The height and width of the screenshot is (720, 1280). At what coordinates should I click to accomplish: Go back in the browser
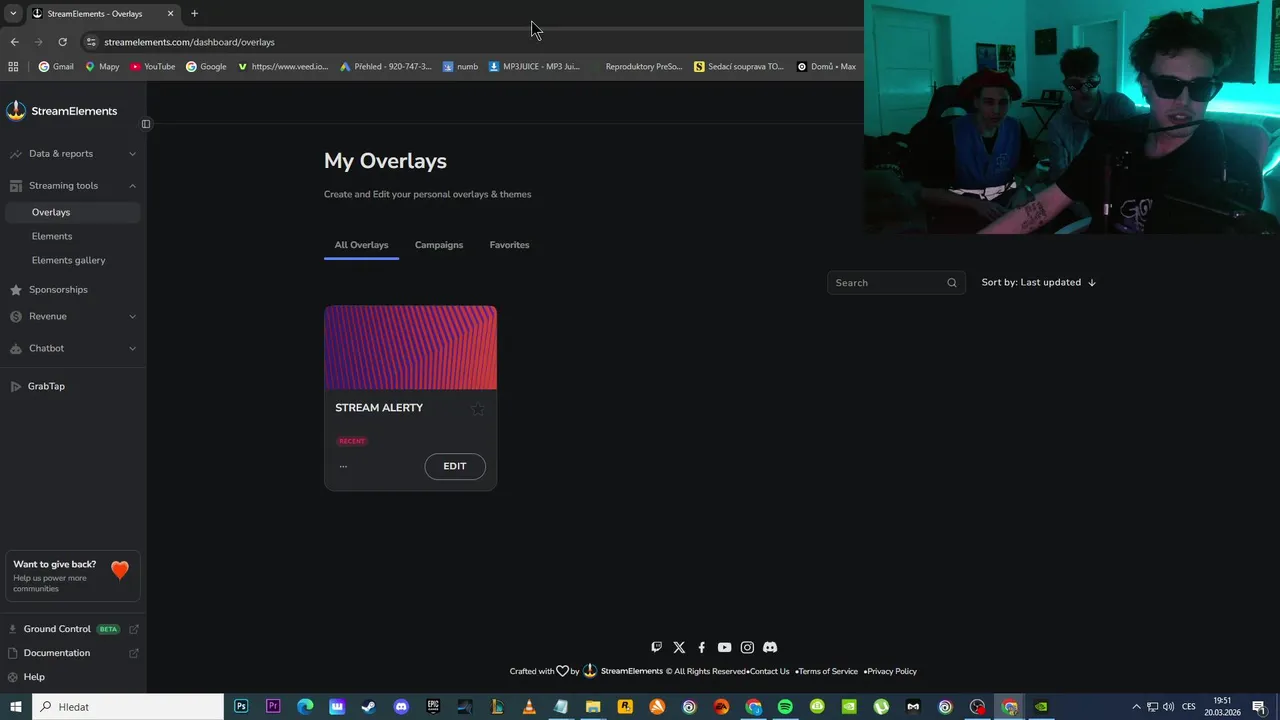pos(14,42)
